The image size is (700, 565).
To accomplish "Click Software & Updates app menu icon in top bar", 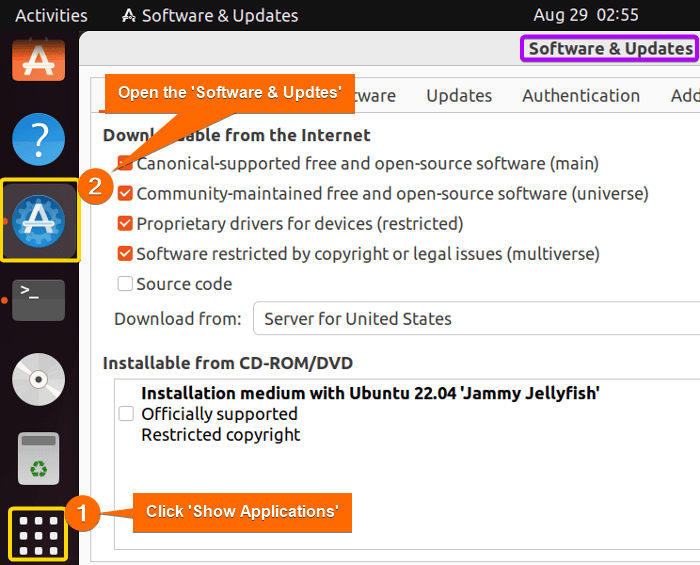I will (129, 16).
